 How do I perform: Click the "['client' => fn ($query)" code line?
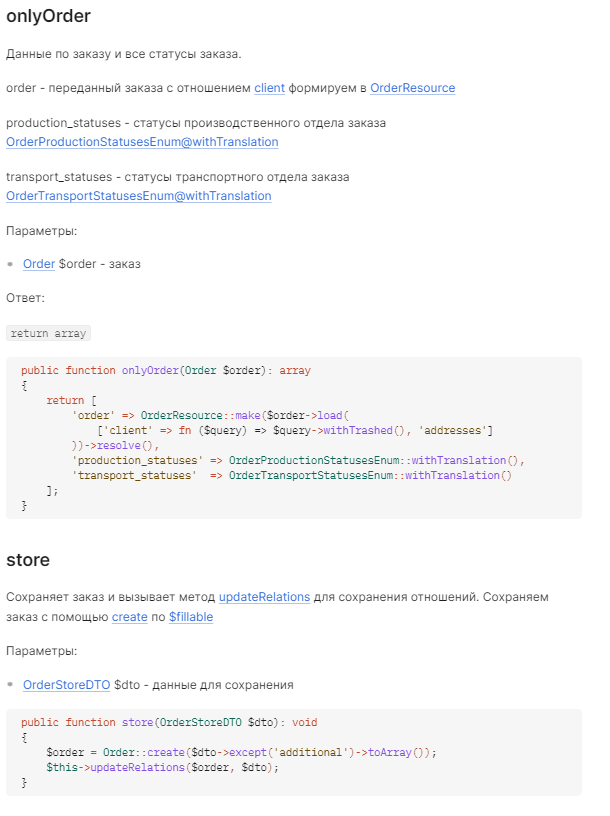click(x=295, y=430)
